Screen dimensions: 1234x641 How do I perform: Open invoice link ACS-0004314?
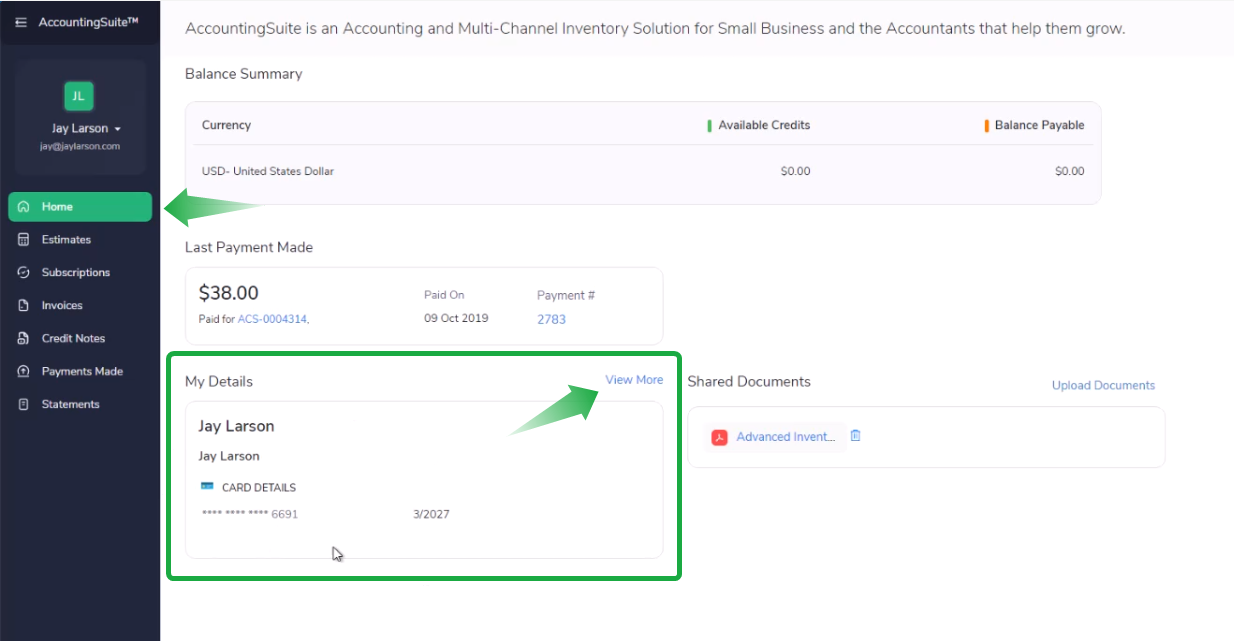click(x=273, y=319)
